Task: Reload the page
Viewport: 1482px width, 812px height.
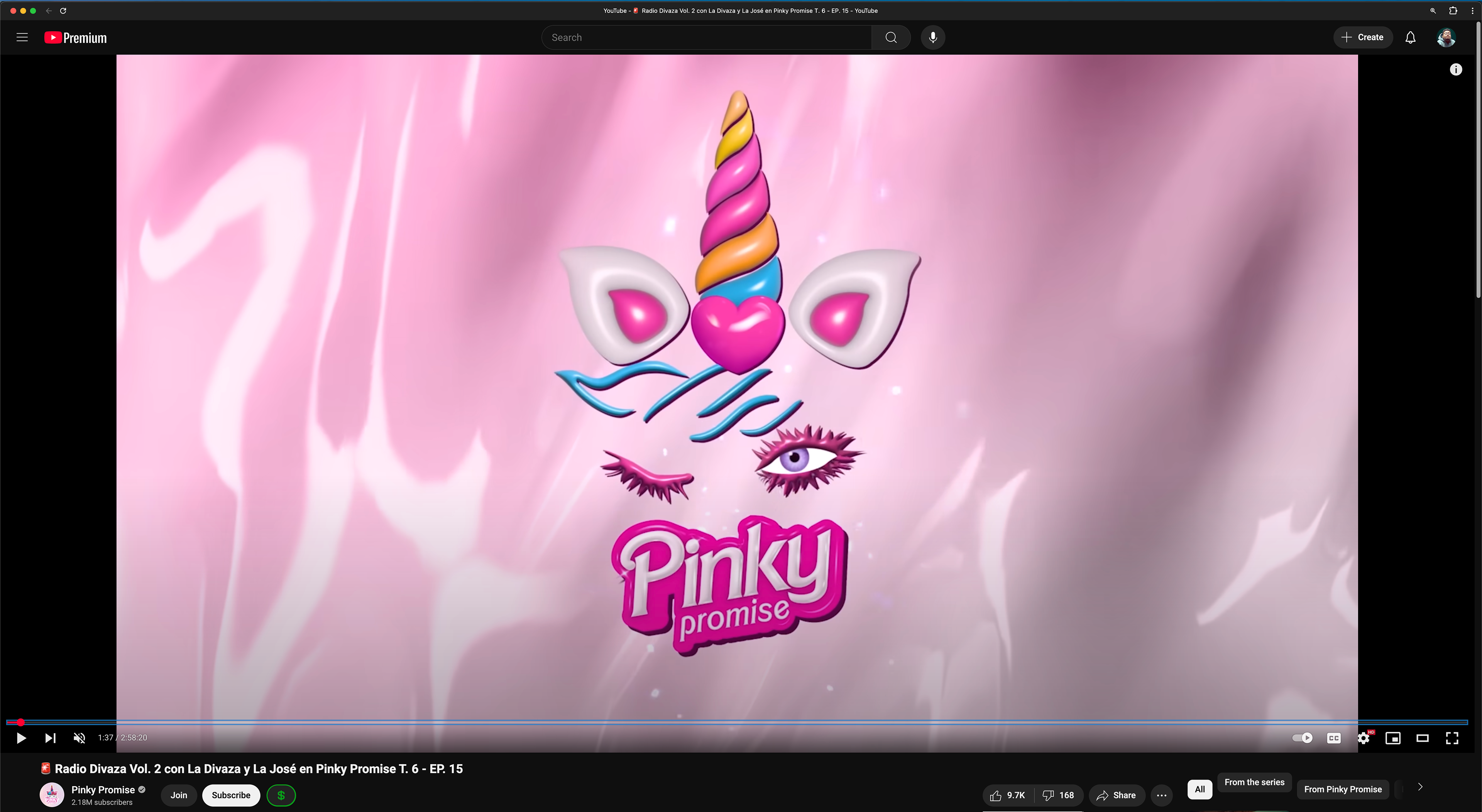Action: 63,10
